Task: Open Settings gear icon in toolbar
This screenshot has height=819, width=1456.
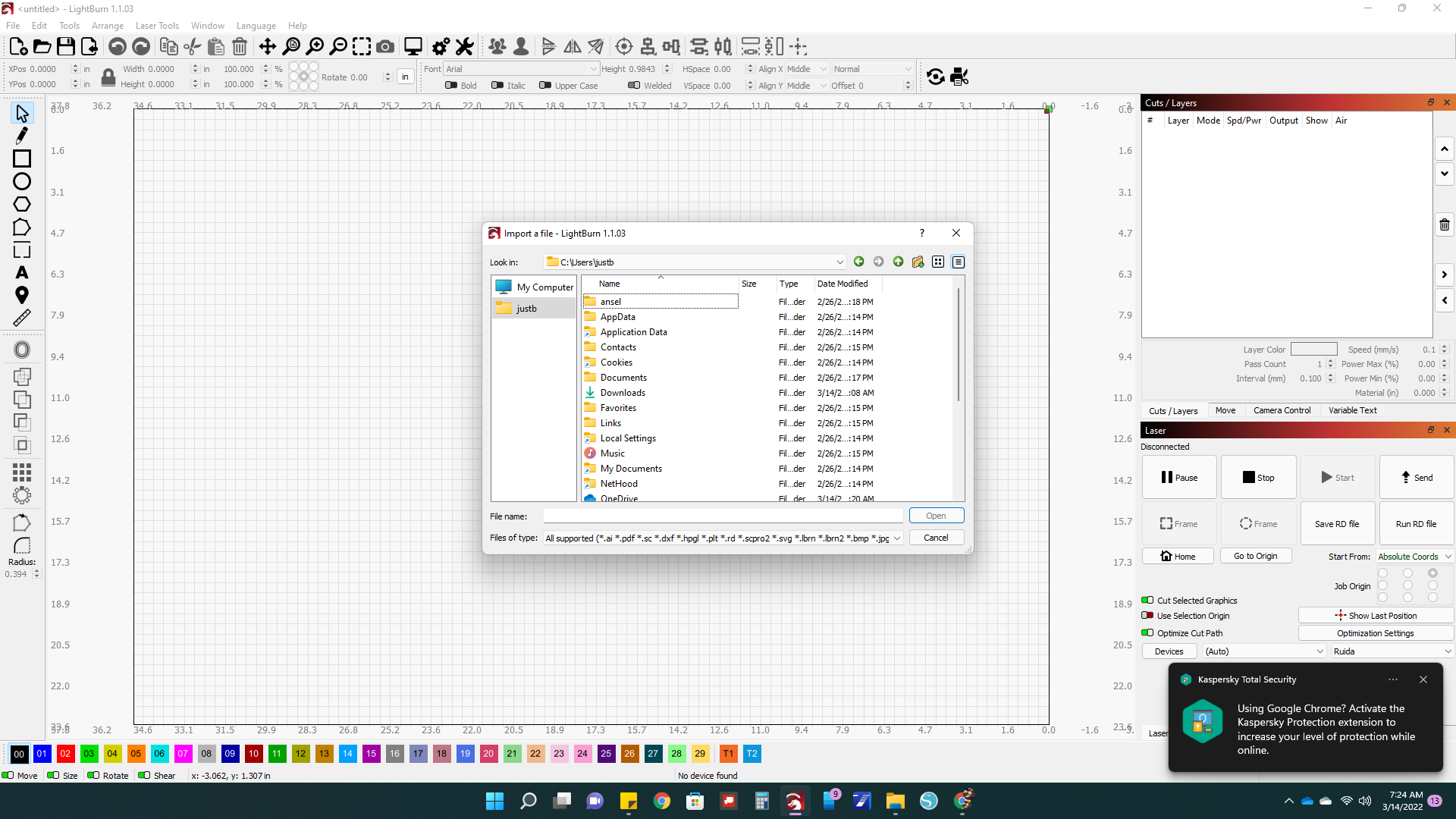Action: [x=441, y=47]
